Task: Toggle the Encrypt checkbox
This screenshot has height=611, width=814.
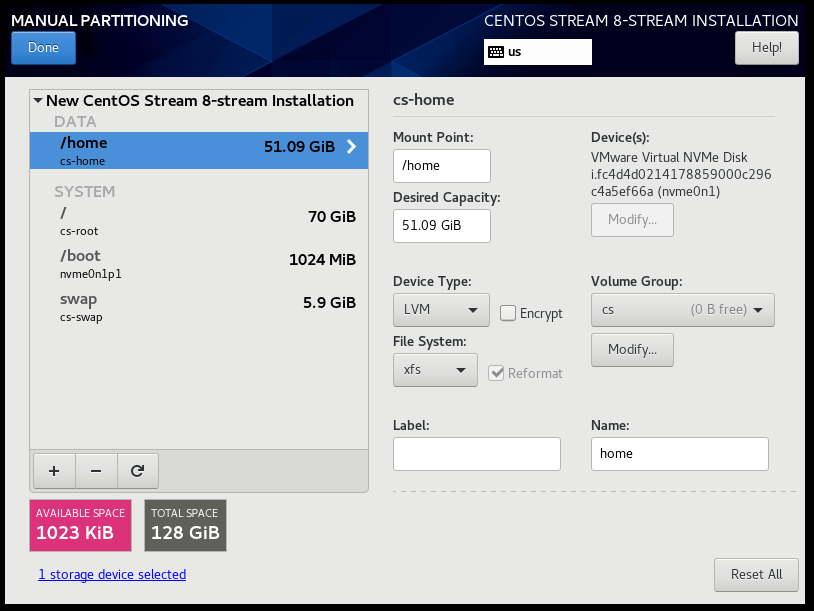Action: pyautogui.click(x=508, y=313)
